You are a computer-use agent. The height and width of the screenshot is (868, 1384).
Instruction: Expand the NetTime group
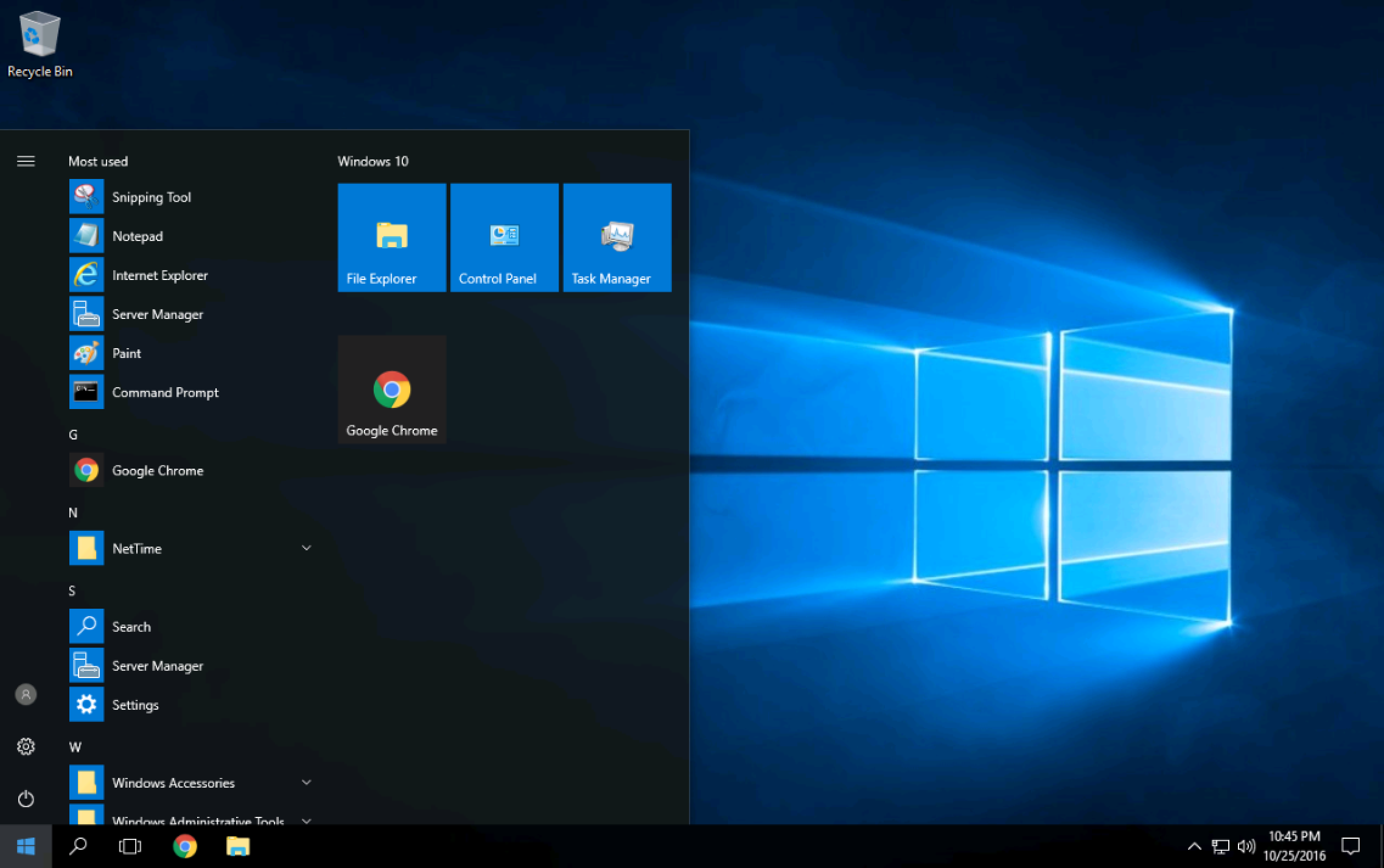coord(306,548)
